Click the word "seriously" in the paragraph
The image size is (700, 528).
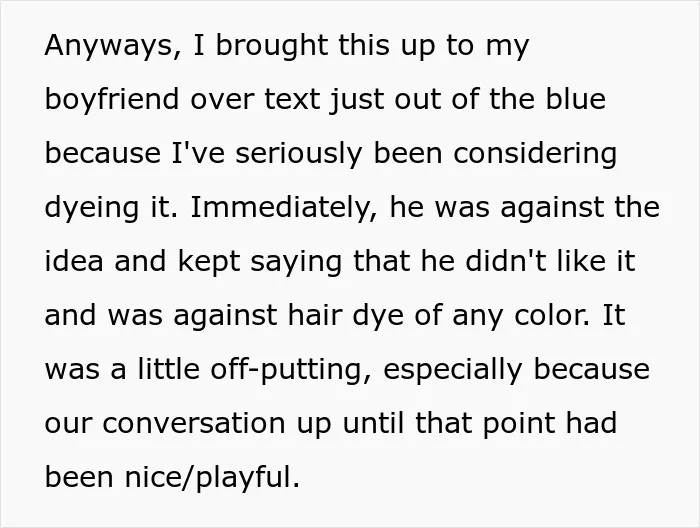[298, 154]
